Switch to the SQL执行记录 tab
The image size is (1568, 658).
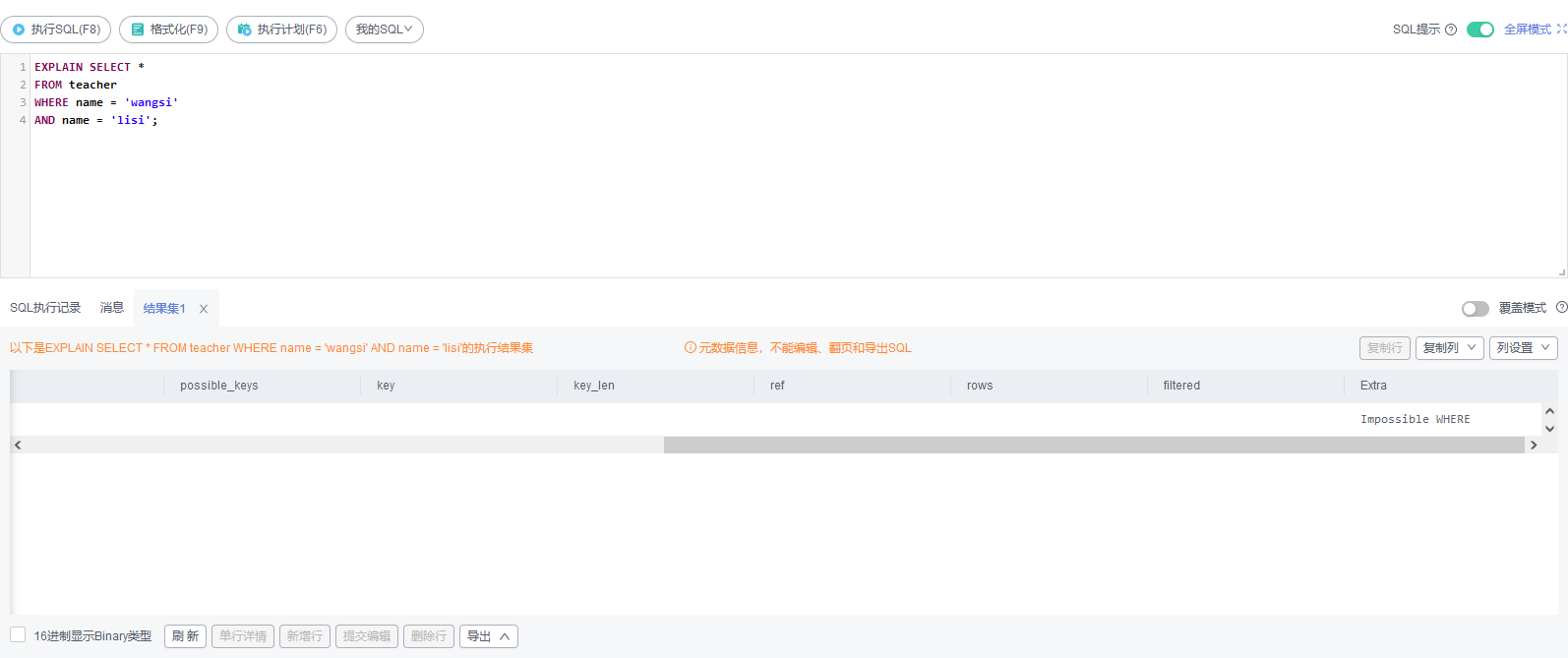(x=45, y=308)
